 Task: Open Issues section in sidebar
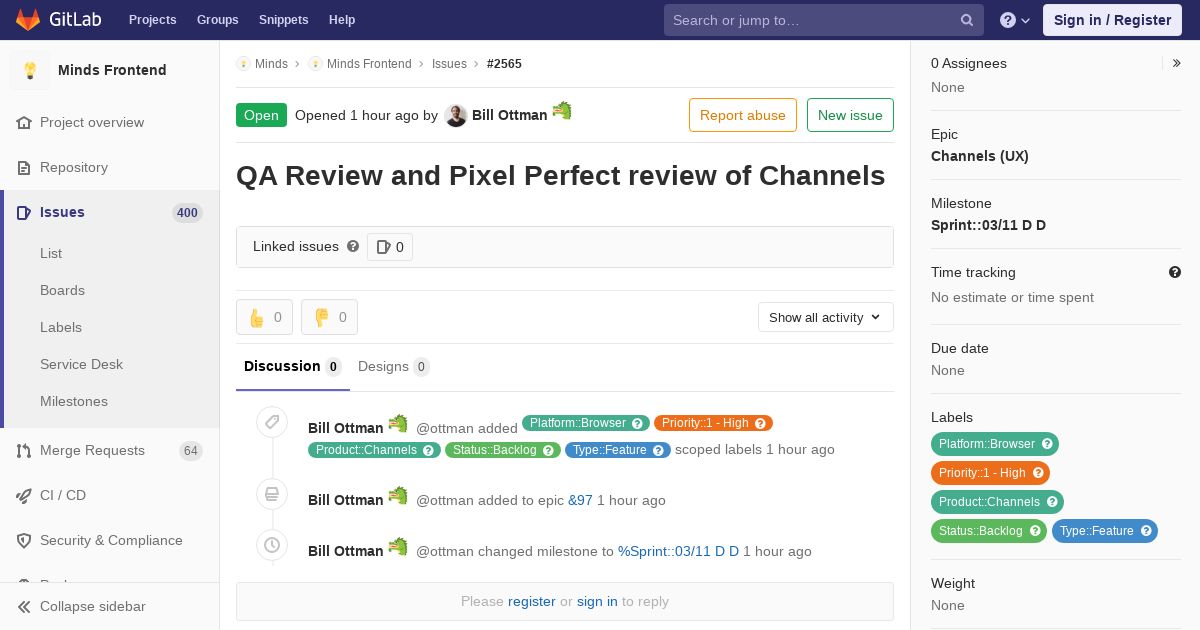tap(62, 212)
